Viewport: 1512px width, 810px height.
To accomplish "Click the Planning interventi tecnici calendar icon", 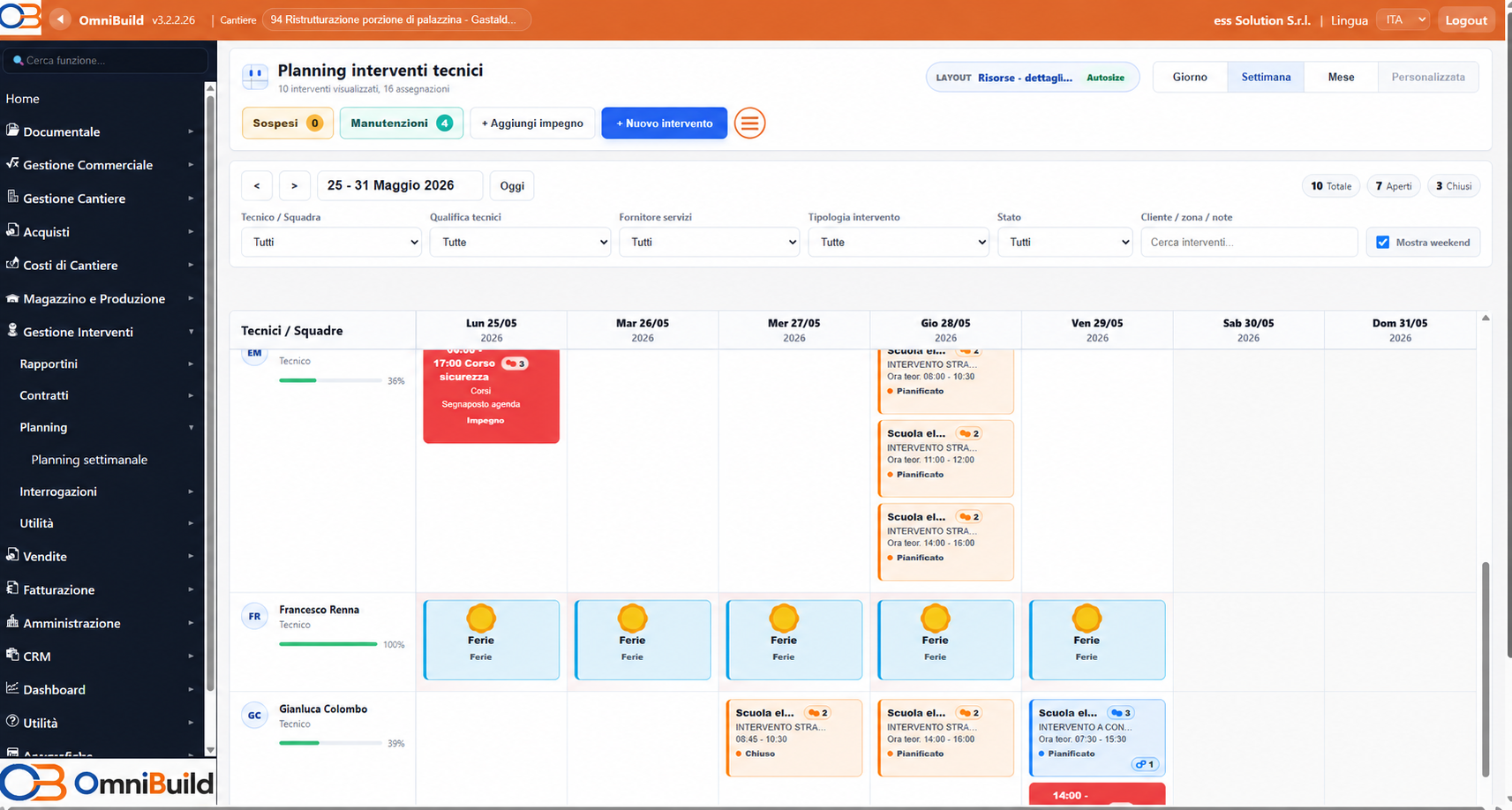I will (x=255, y=77).
